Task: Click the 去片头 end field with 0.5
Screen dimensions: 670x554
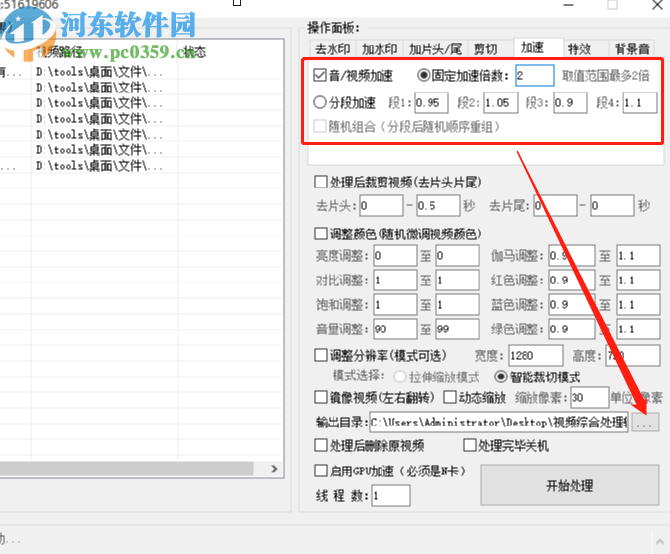Action: pos(438,205)
